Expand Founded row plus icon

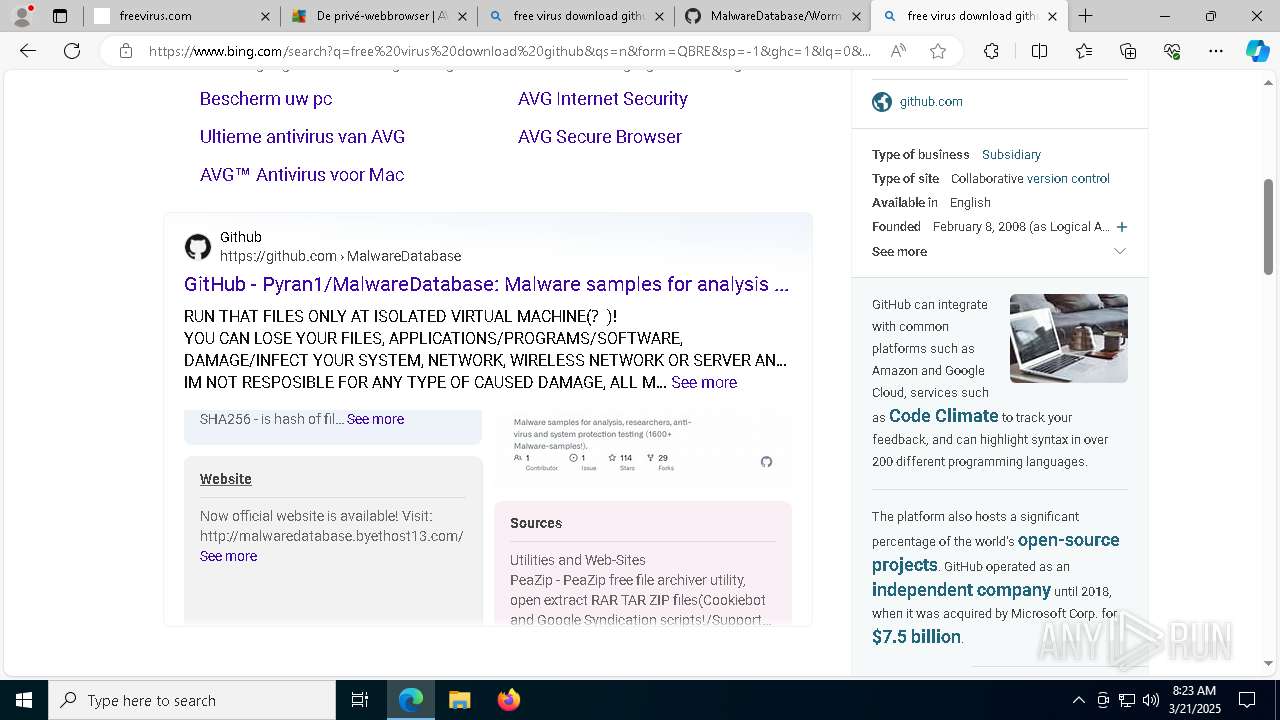tap(1122, 227)
